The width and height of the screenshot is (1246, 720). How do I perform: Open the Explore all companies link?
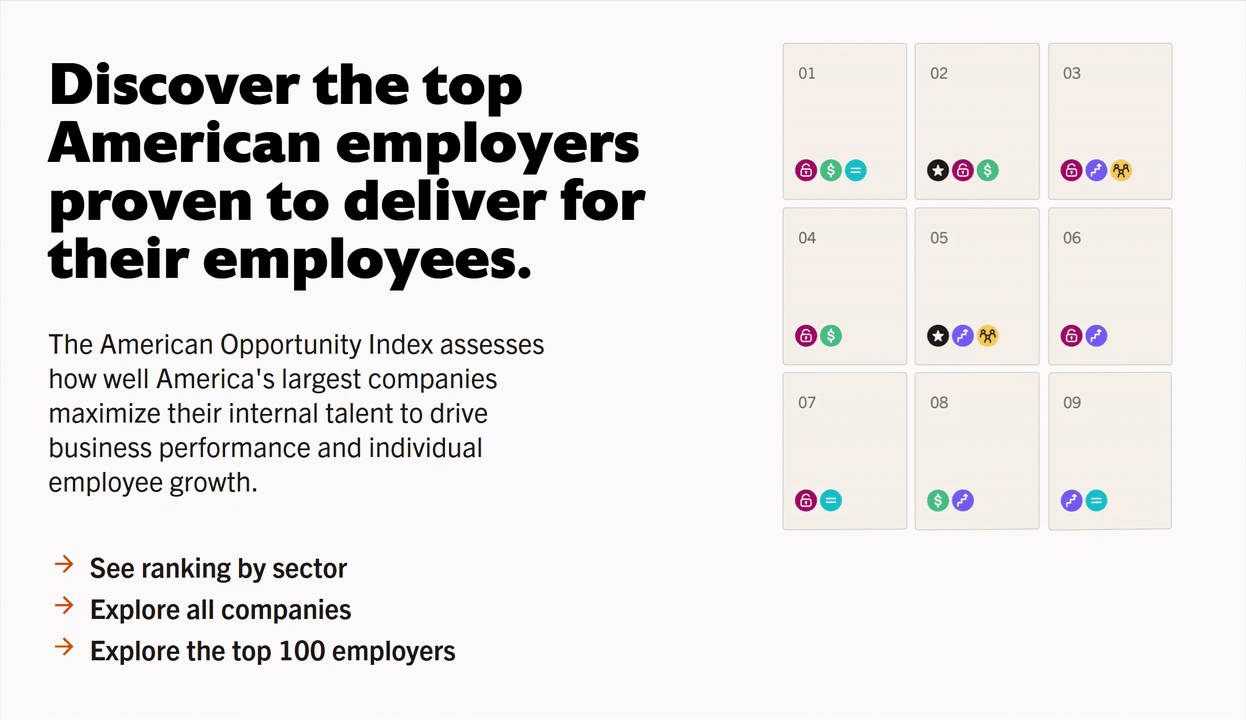click(x=220, y=609)
